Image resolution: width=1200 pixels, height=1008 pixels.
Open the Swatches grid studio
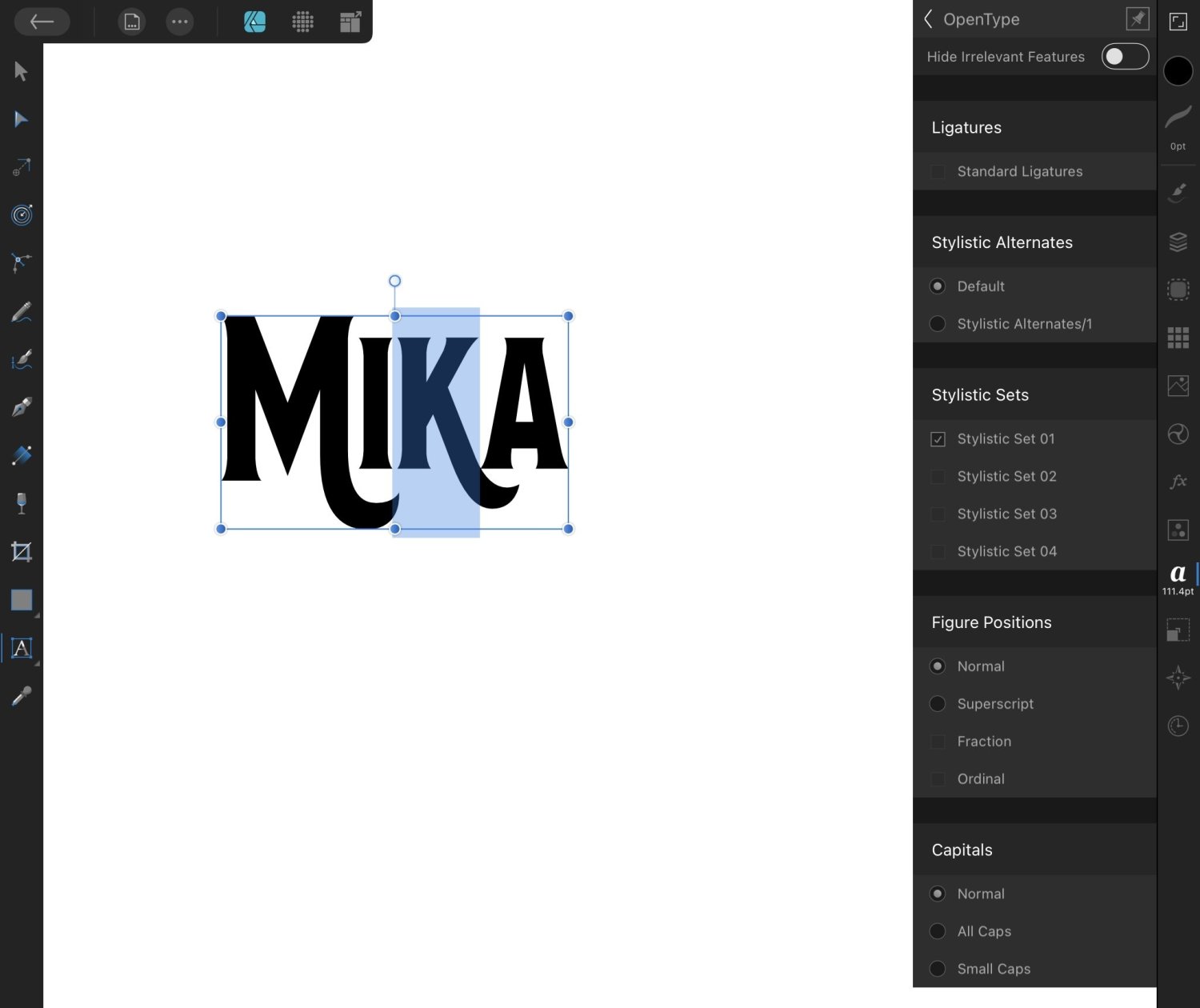[x=1178, y=338]
